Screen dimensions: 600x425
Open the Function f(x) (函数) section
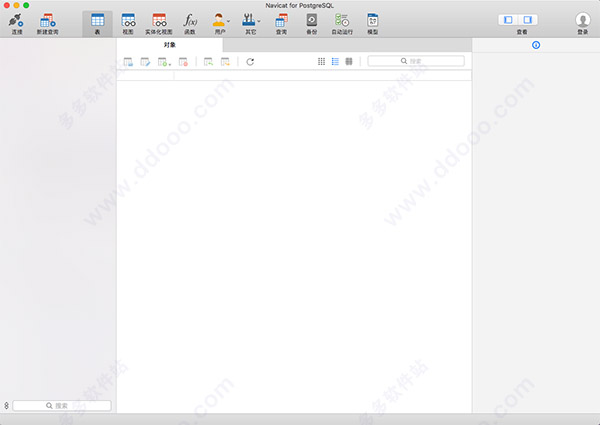(190, 24)
